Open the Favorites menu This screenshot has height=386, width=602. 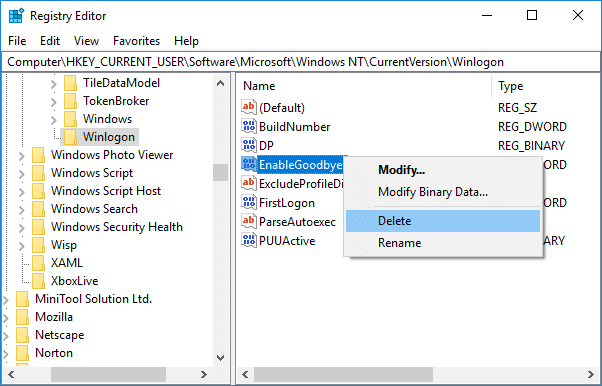136,41
